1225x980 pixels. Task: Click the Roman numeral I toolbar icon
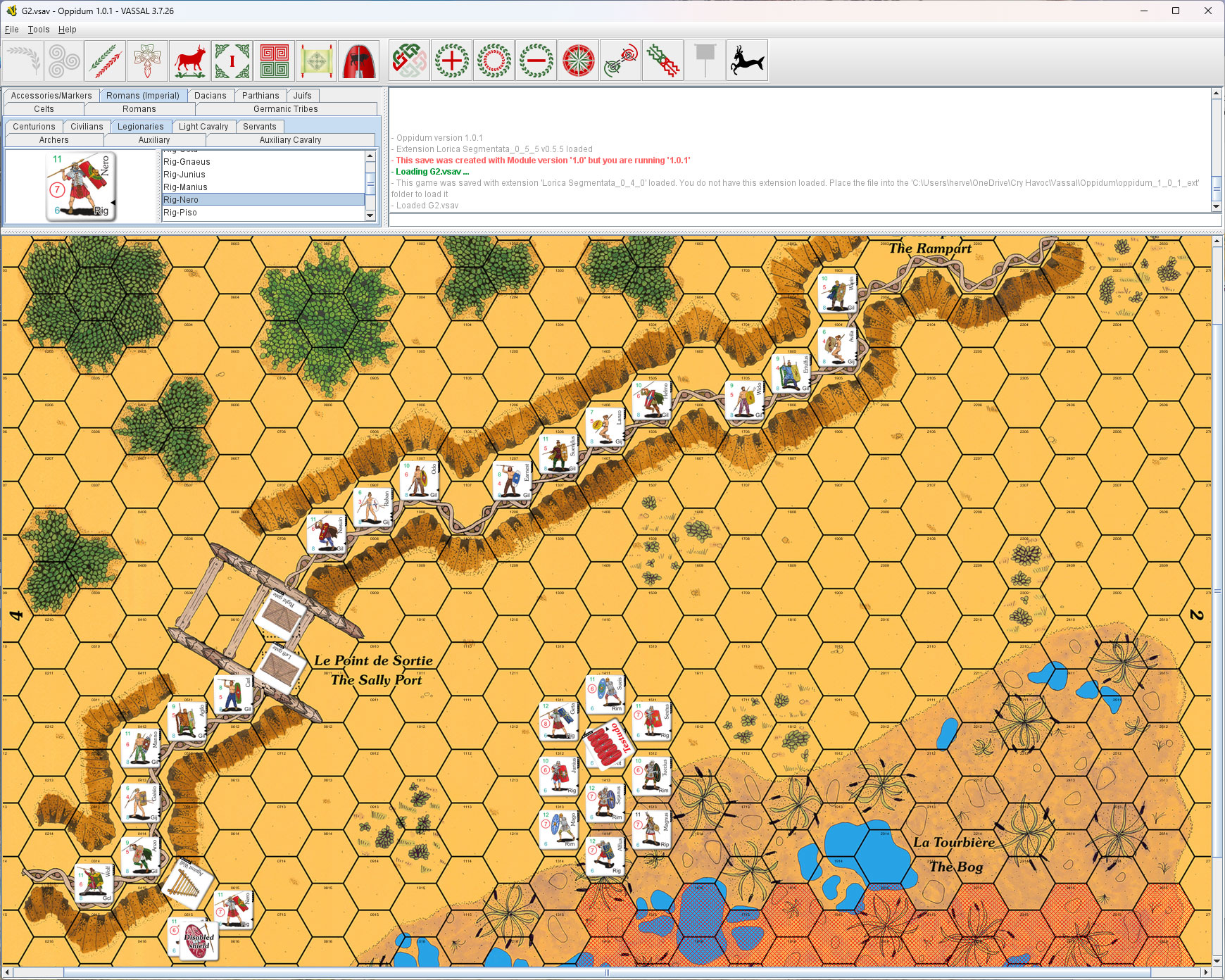232,61
